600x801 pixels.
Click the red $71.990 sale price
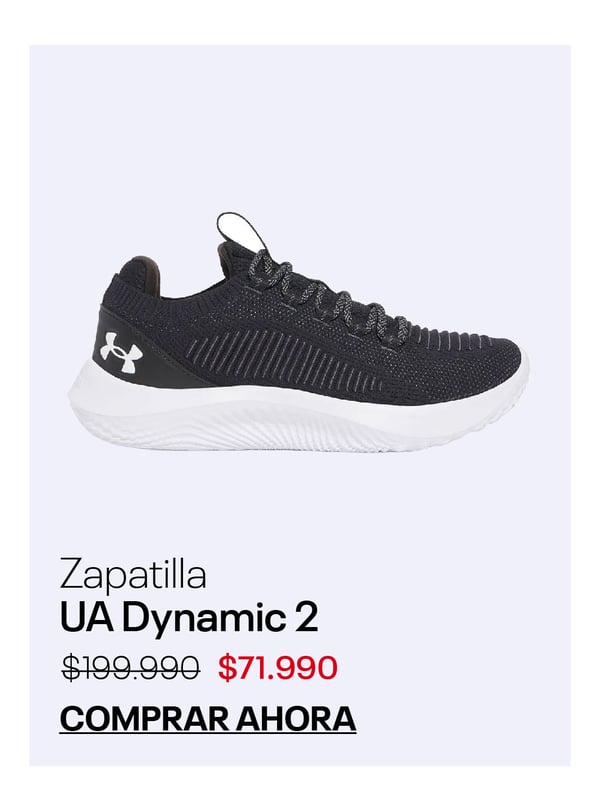click(x=278, y=668)
